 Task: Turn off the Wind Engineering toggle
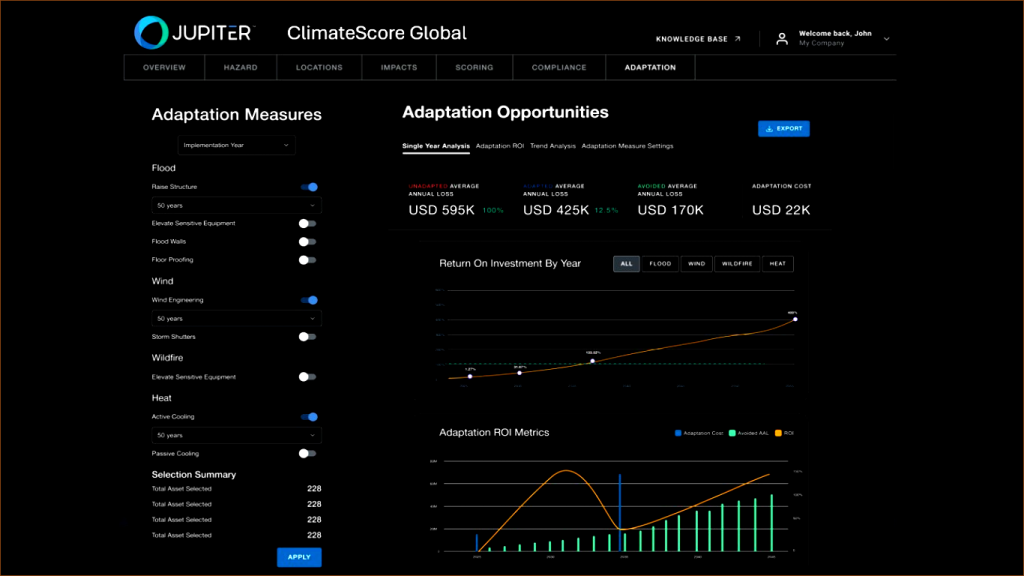coord(309,300)
